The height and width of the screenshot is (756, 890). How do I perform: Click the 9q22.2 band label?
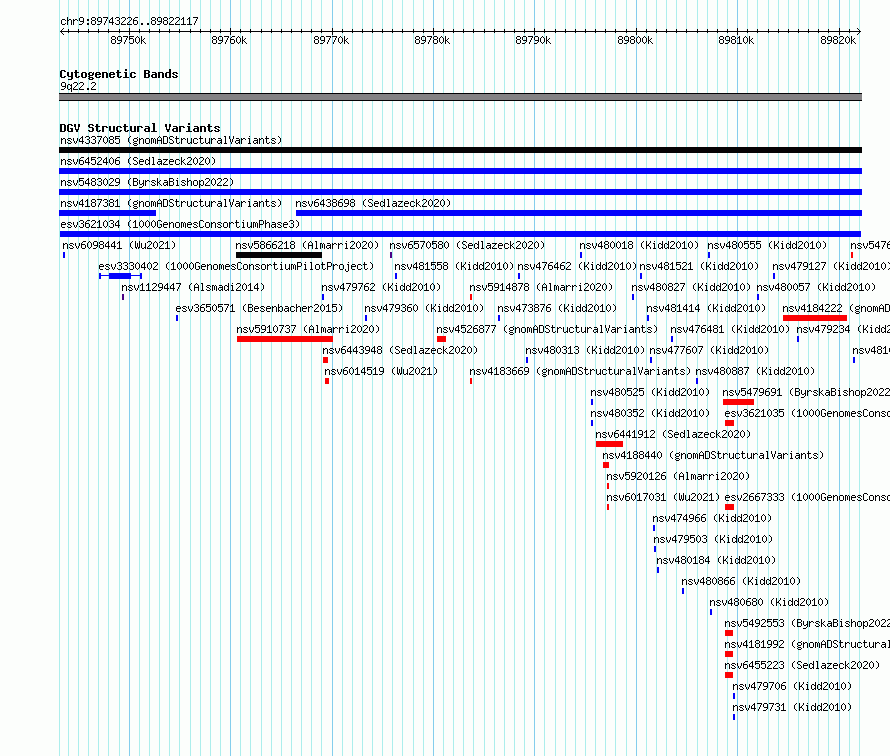(x=78, y=86)
